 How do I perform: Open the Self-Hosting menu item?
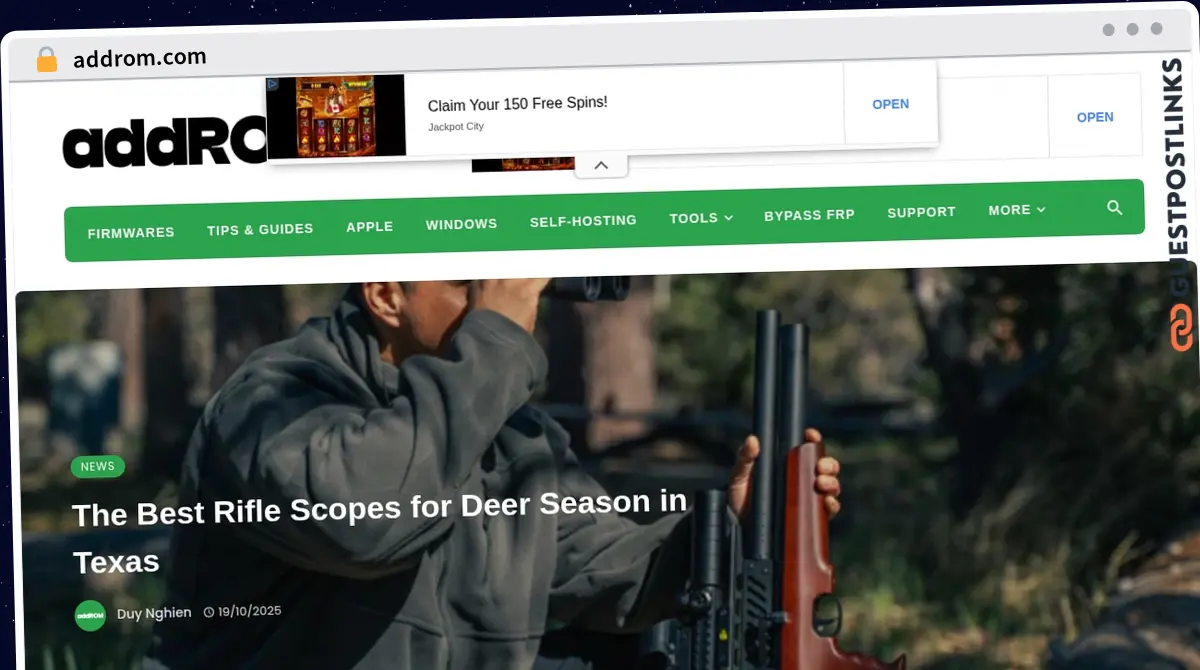coord(583,221)
